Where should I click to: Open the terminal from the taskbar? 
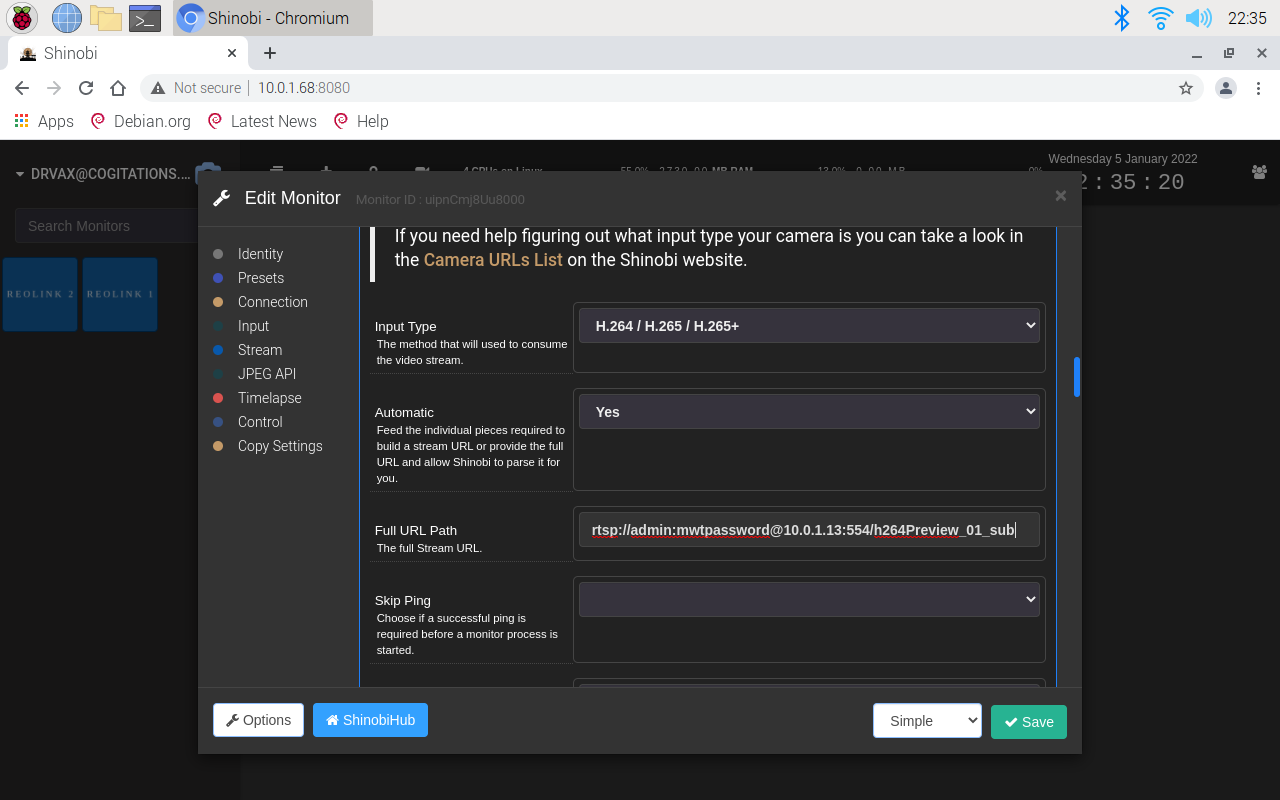[145, 18]
